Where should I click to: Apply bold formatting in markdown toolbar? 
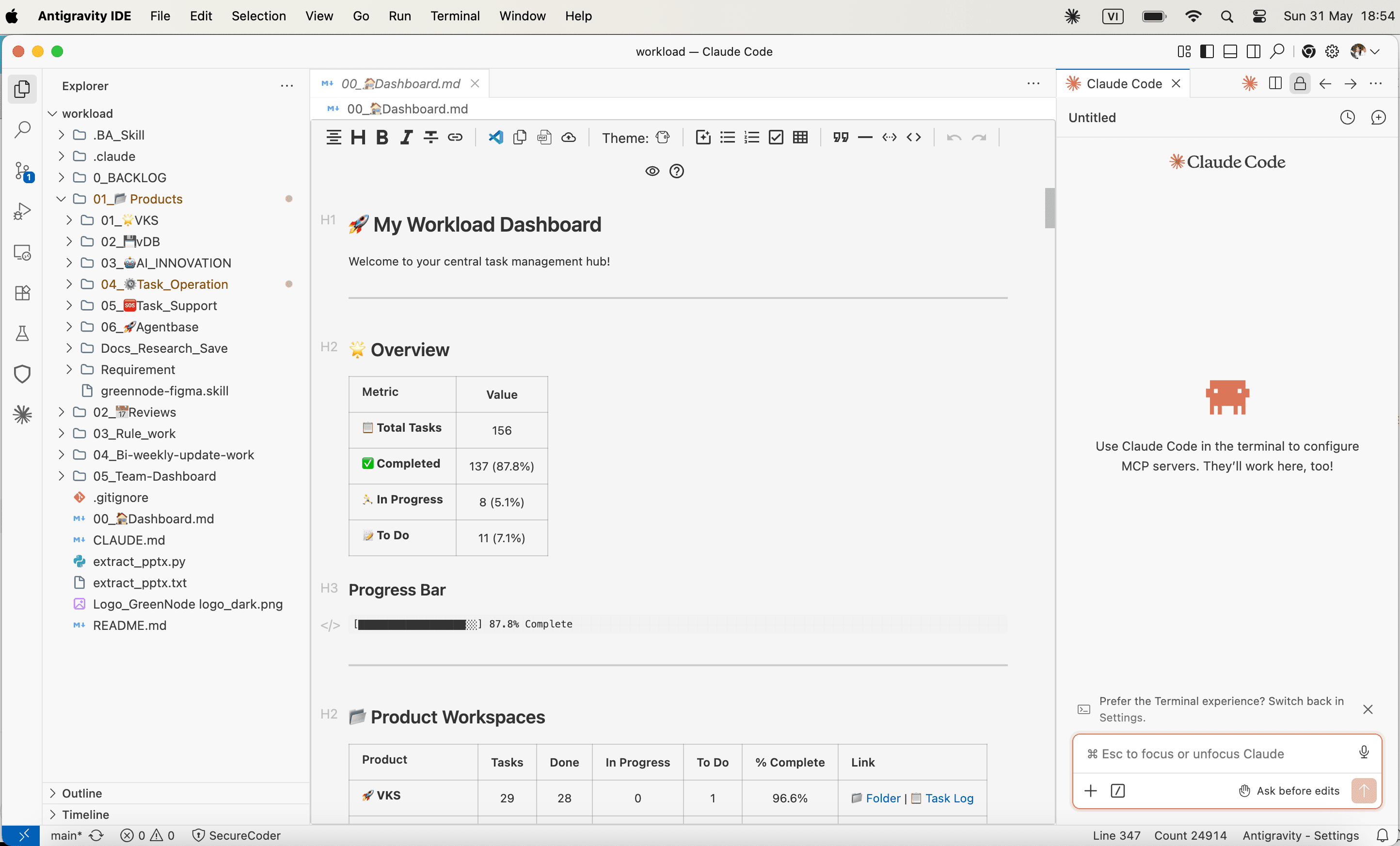(382, 138)
